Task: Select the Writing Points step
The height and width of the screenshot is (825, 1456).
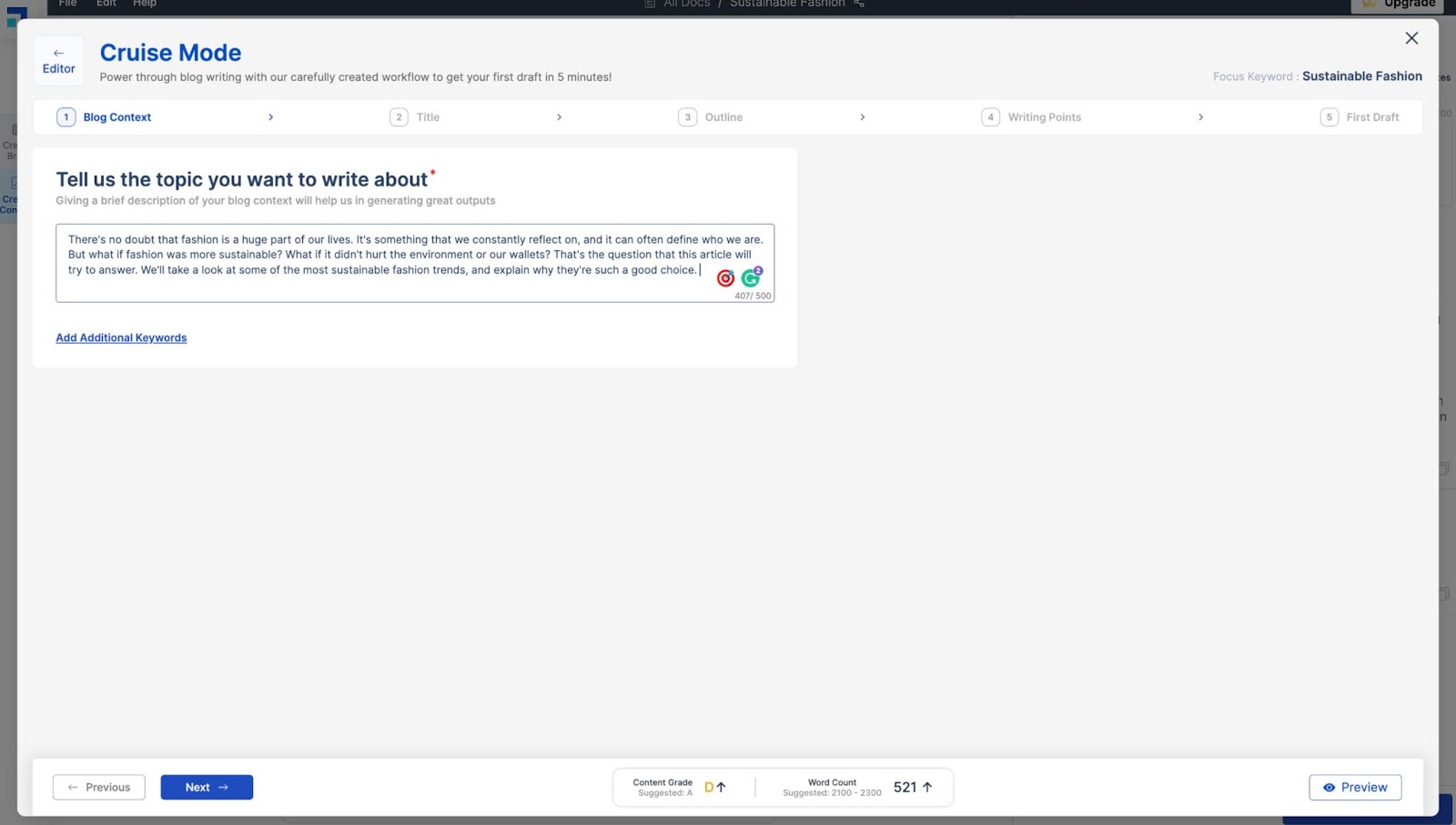Action: tap(1044, 117)
